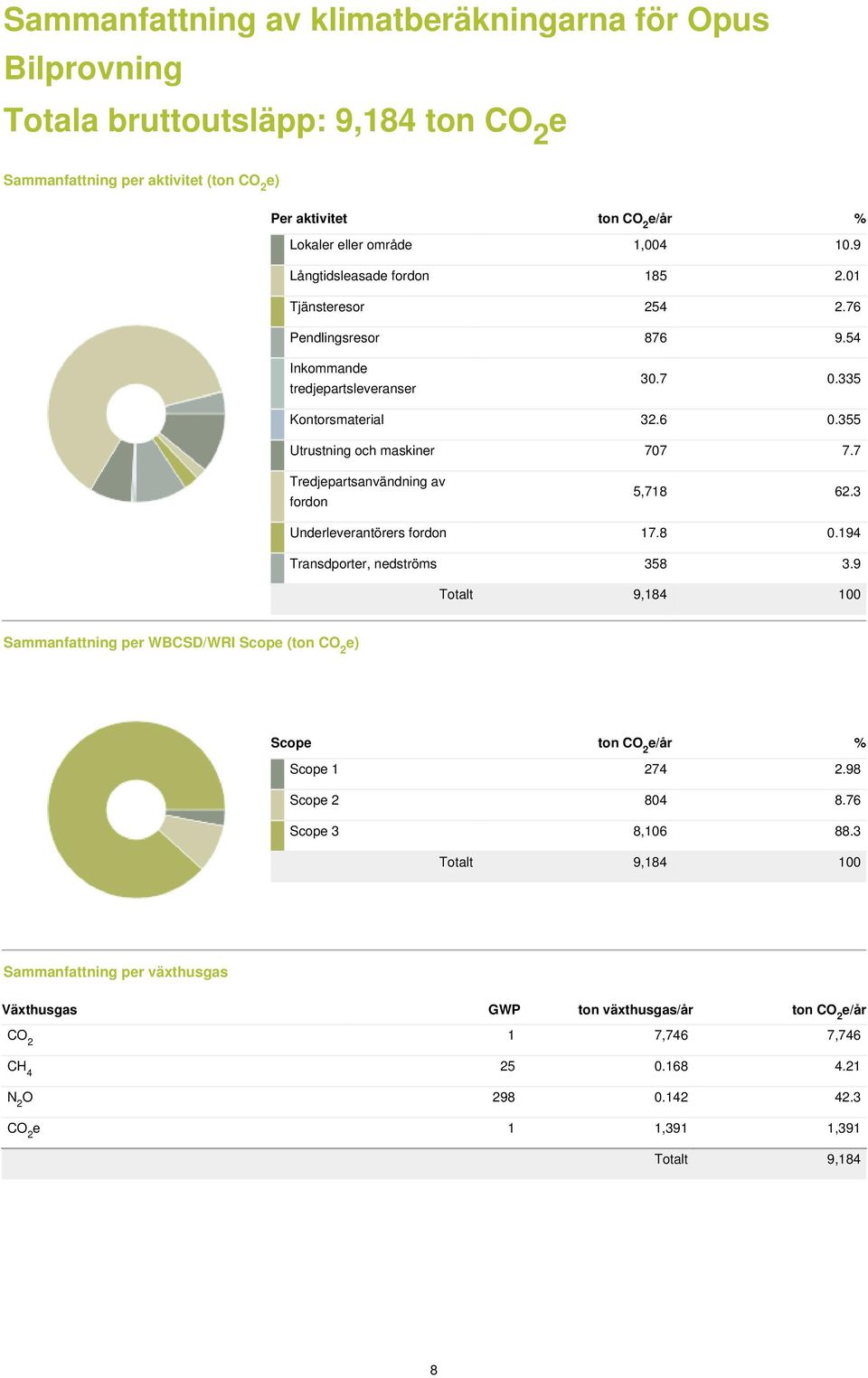868x1378 pixels.
Task: Click the 'Sammanfattning per WBCSD/WRI Scope' heading
Action: point(181,644)
